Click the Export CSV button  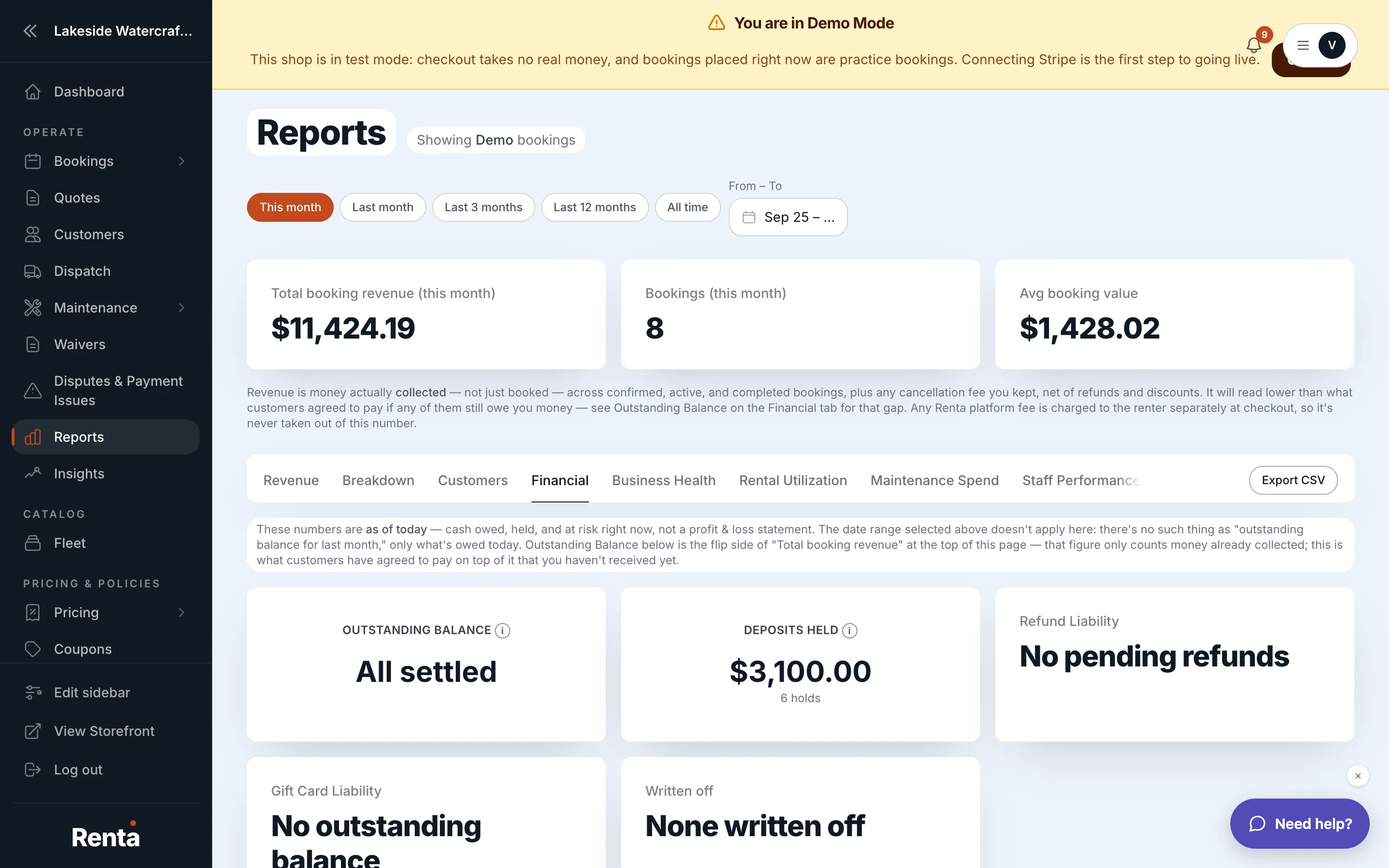tap(1293, 480)
